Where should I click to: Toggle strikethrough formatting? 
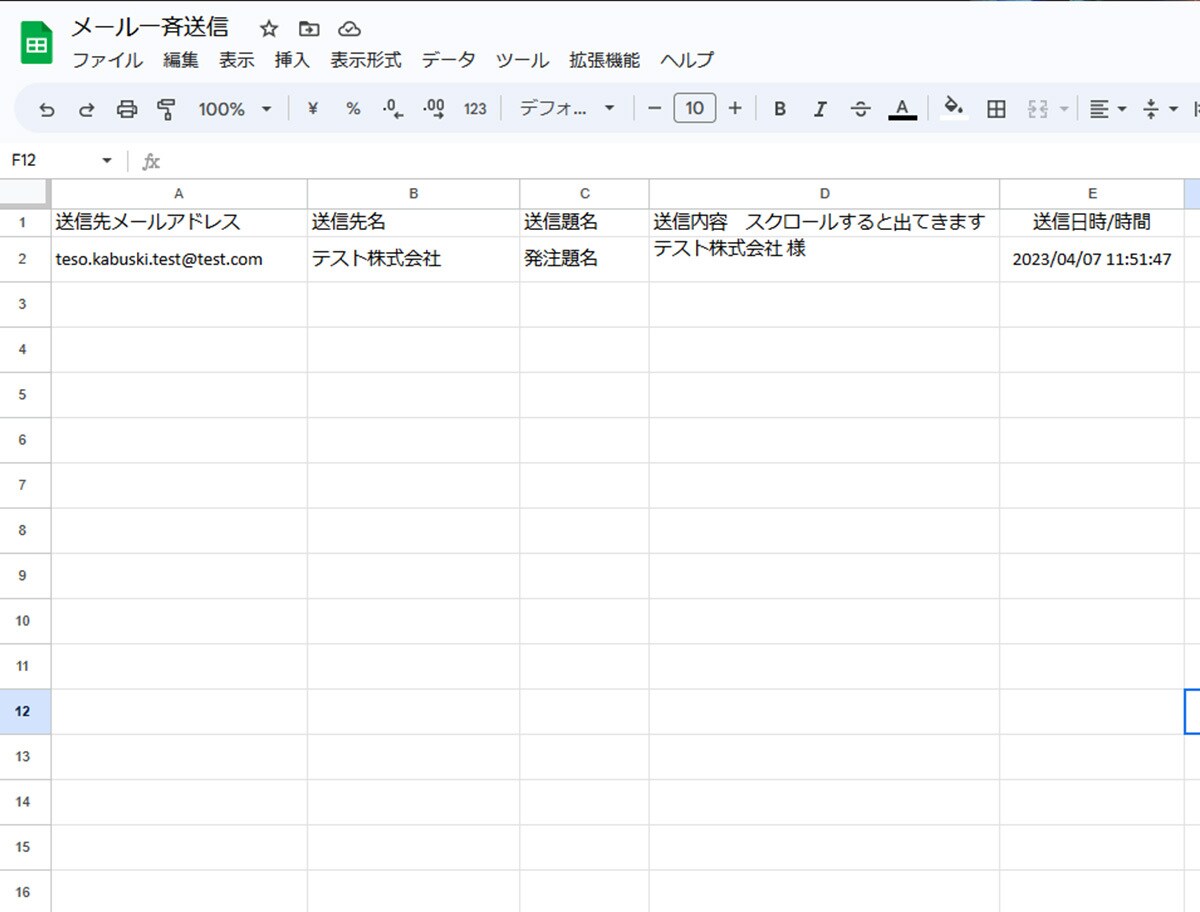[861, 109]
